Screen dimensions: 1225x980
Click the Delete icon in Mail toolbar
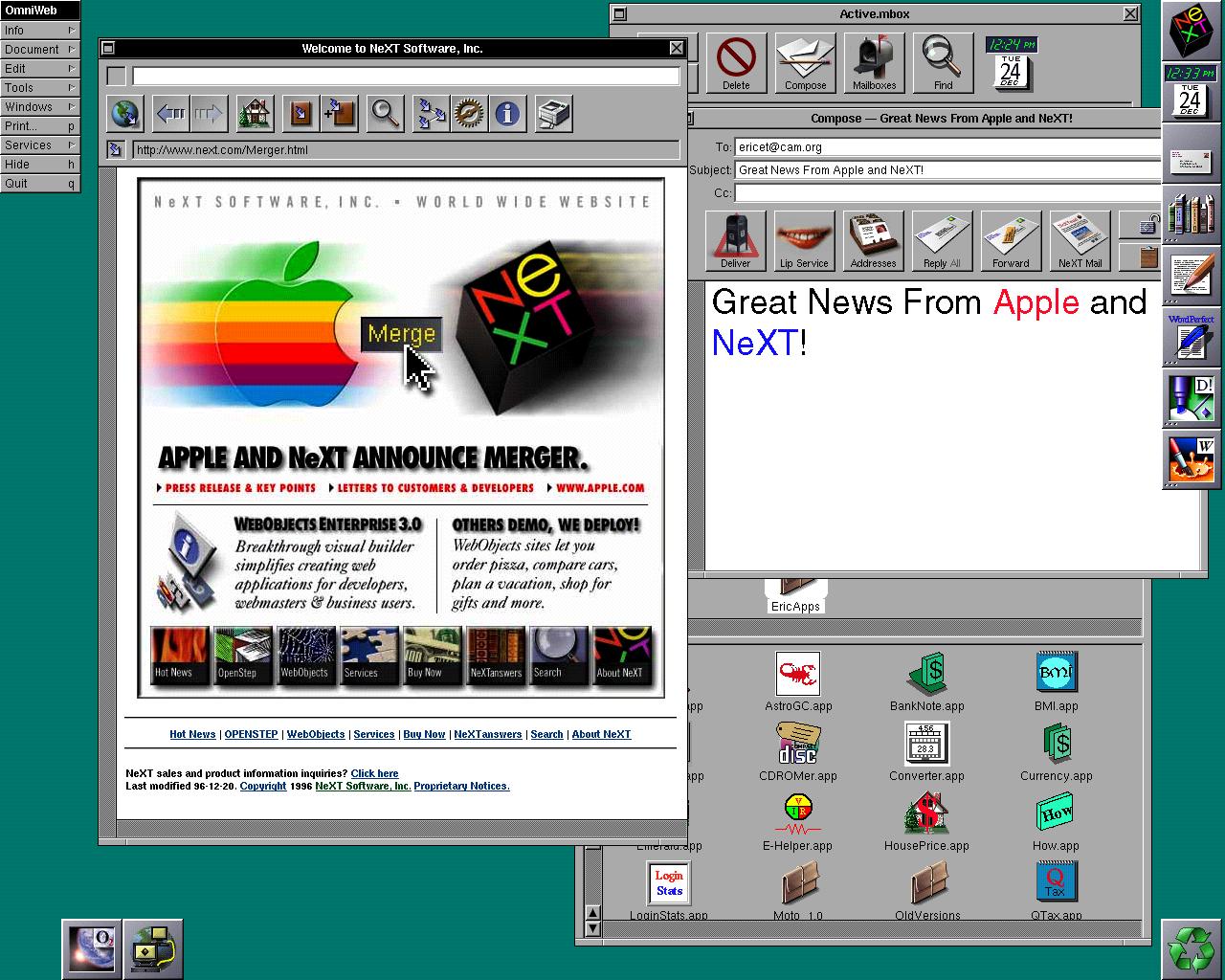coord(736,62)
